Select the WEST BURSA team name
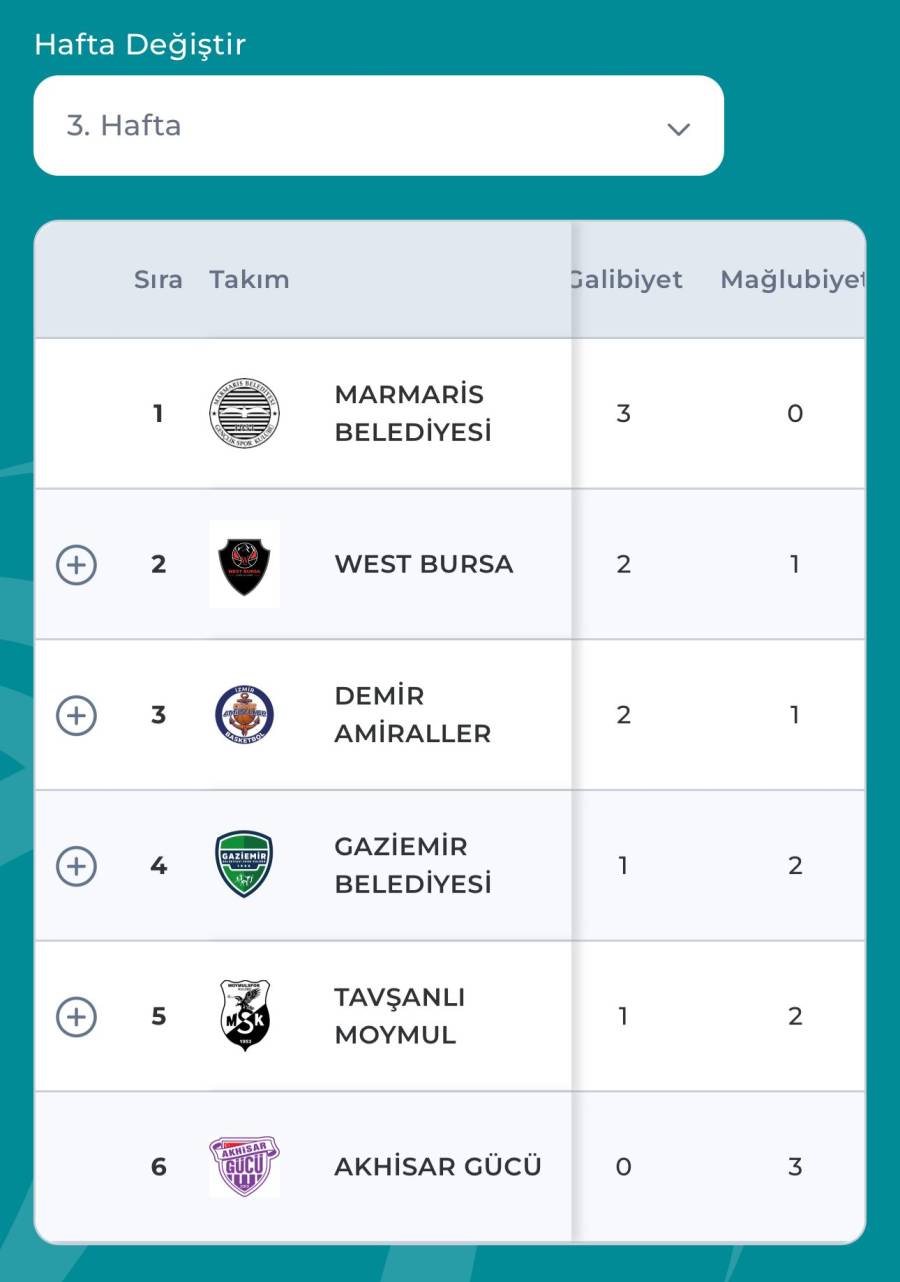The image size is (900, 1282). coord(423,564)
